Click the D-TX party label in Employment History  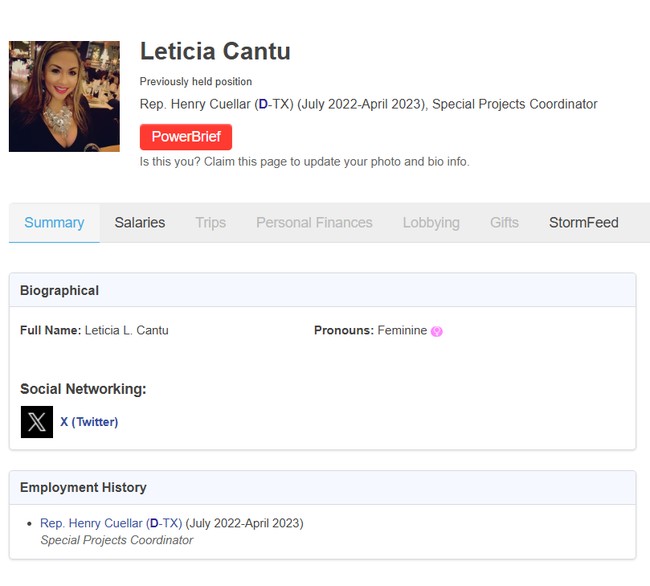click(x=165, y=523)
